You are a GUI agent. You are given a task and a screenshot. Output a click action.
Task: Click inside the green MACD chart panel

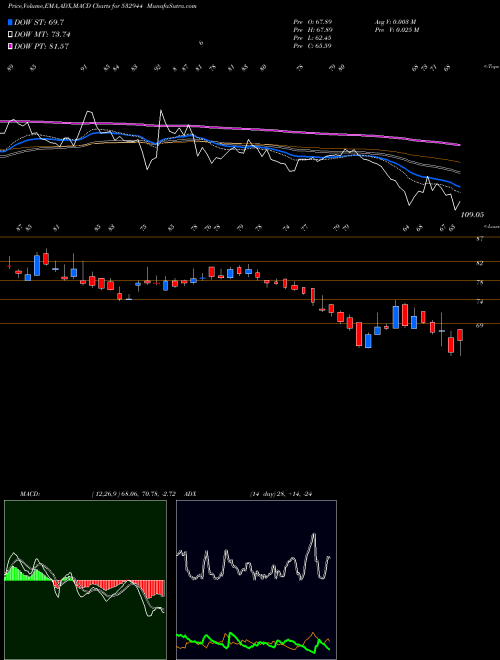[x=85, y=580]
